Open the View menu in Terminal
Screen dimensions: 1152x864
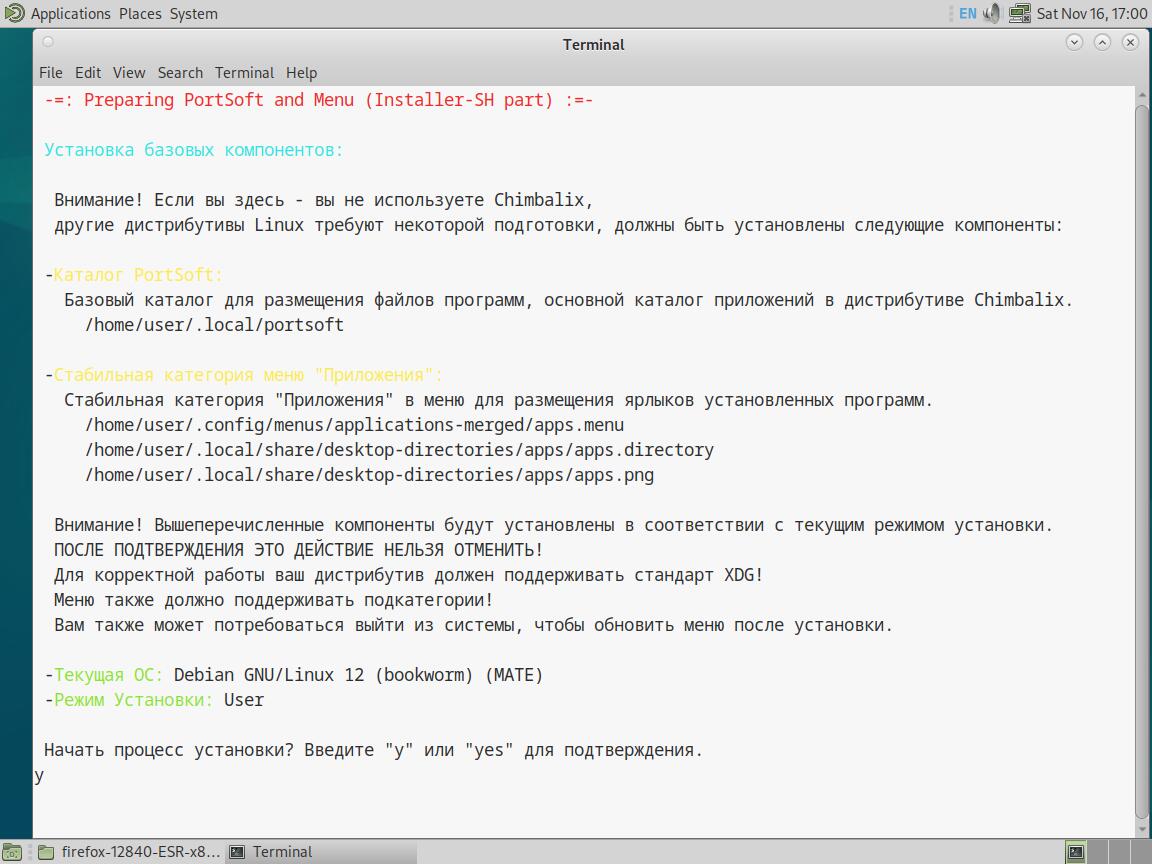[x=129, y=73]
